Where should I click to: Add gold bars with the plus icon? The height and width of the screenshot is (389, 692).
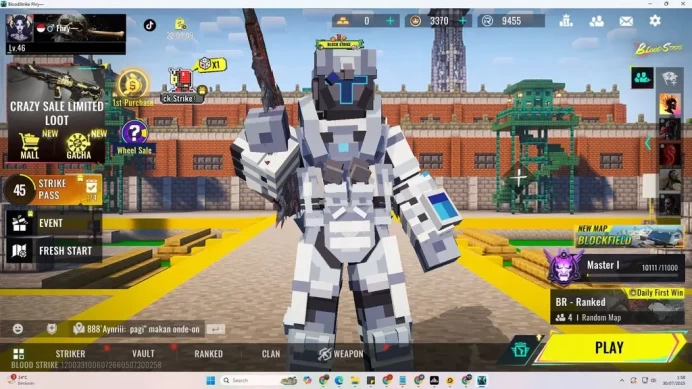[390, 21]
